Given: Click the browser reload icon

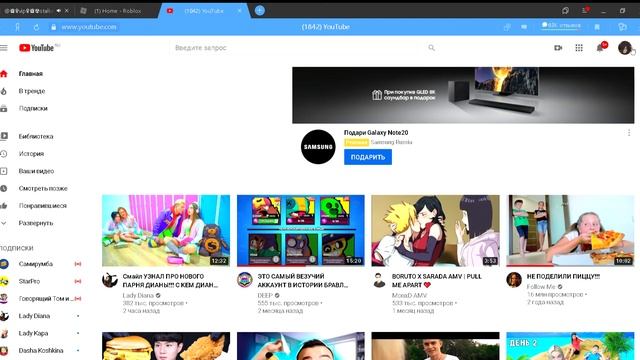Looking at the screenshot, I should coord(36,27).
